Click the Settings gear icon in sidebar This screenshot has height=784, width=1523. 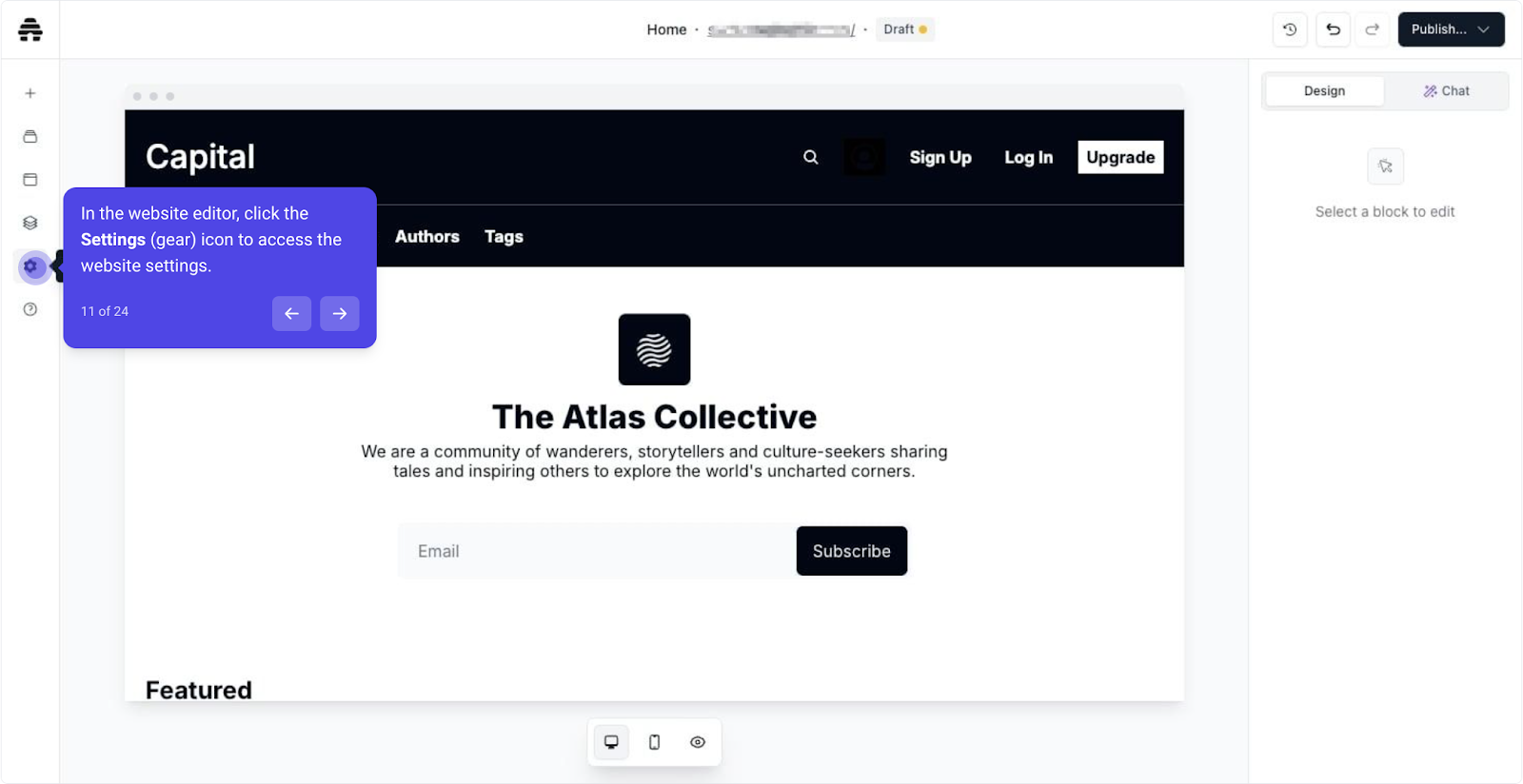coord(30,266)
